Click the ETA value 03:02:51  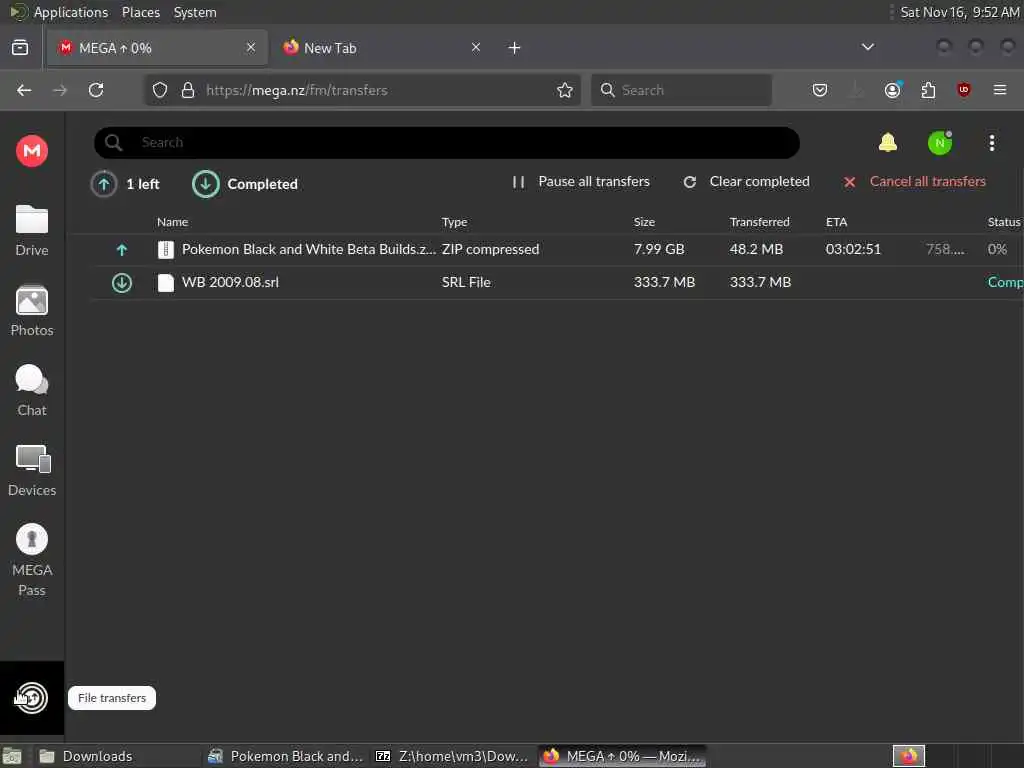[853, 249]
